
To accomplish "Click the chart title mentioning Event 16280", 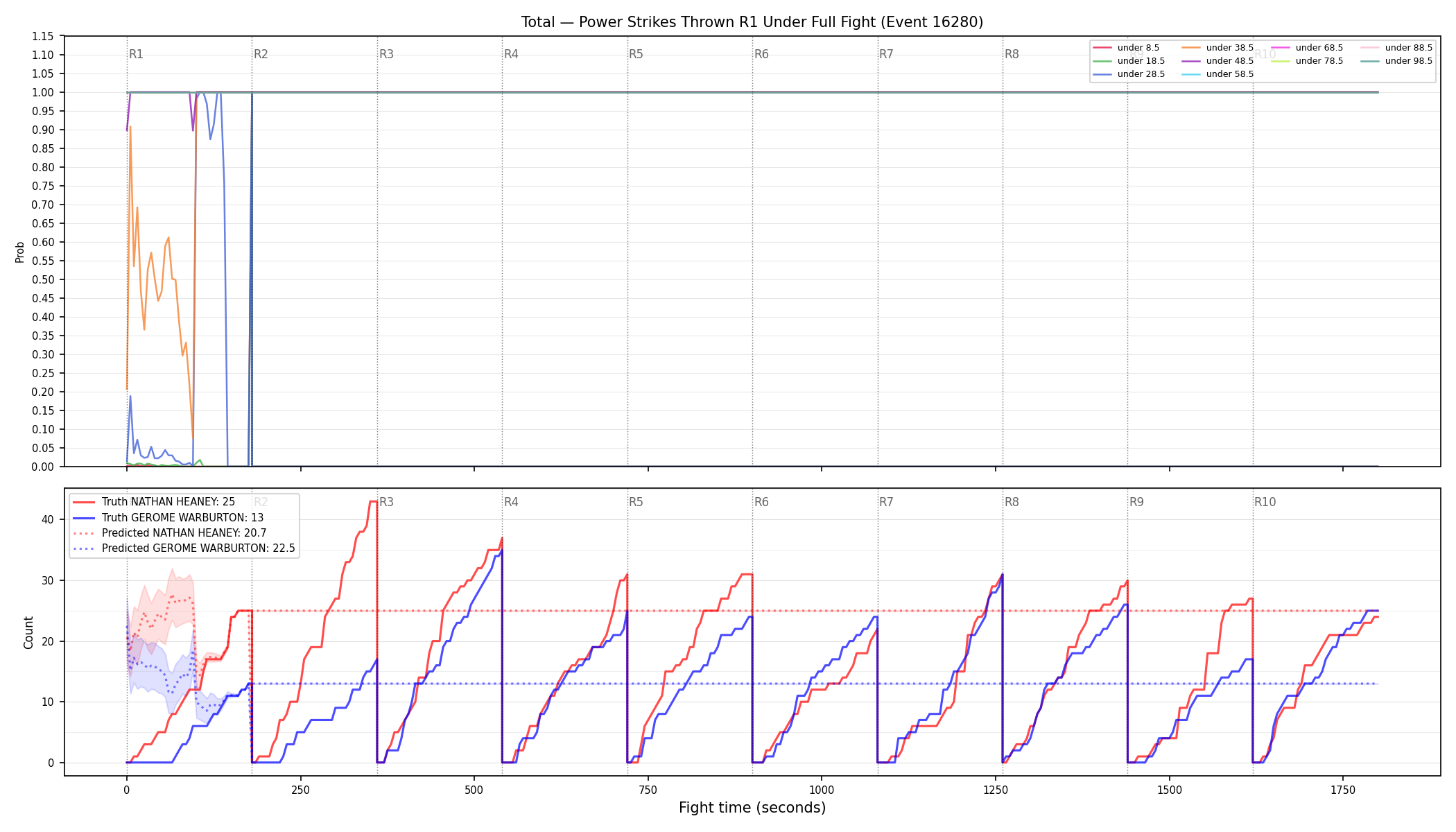I will [752, 22].
